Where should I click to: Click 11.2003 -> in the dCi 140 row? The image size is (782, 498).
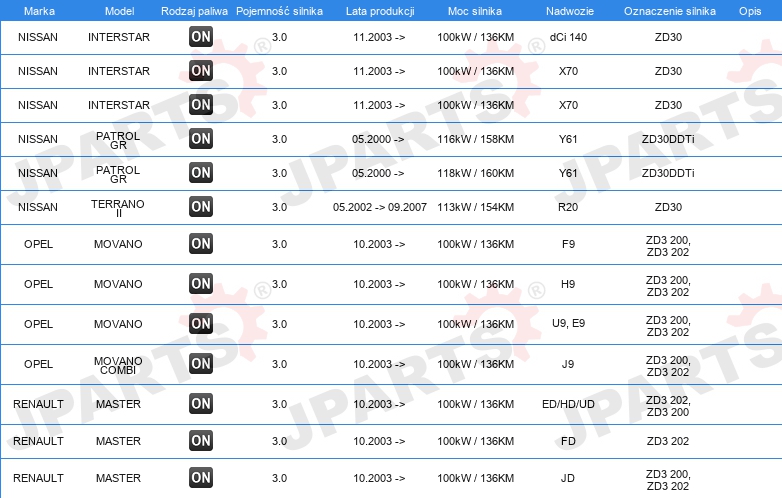click(x=379, y=37)
